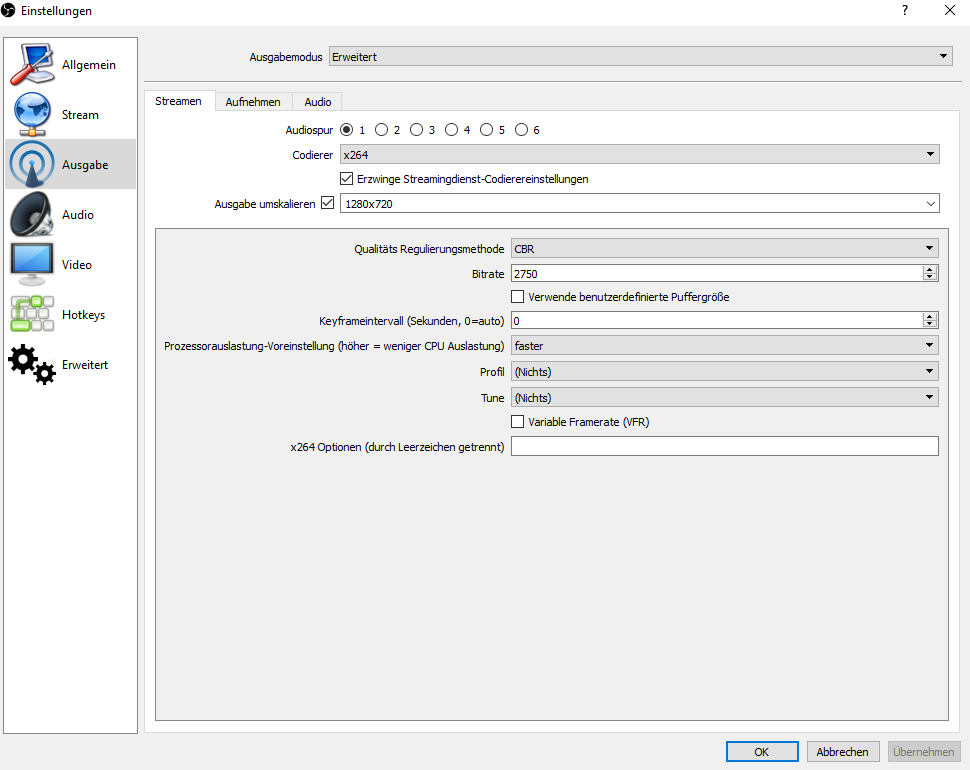Switch to the Aufnehmen tab
This screenshot has height=770, width=970.
tap(253, 102)
